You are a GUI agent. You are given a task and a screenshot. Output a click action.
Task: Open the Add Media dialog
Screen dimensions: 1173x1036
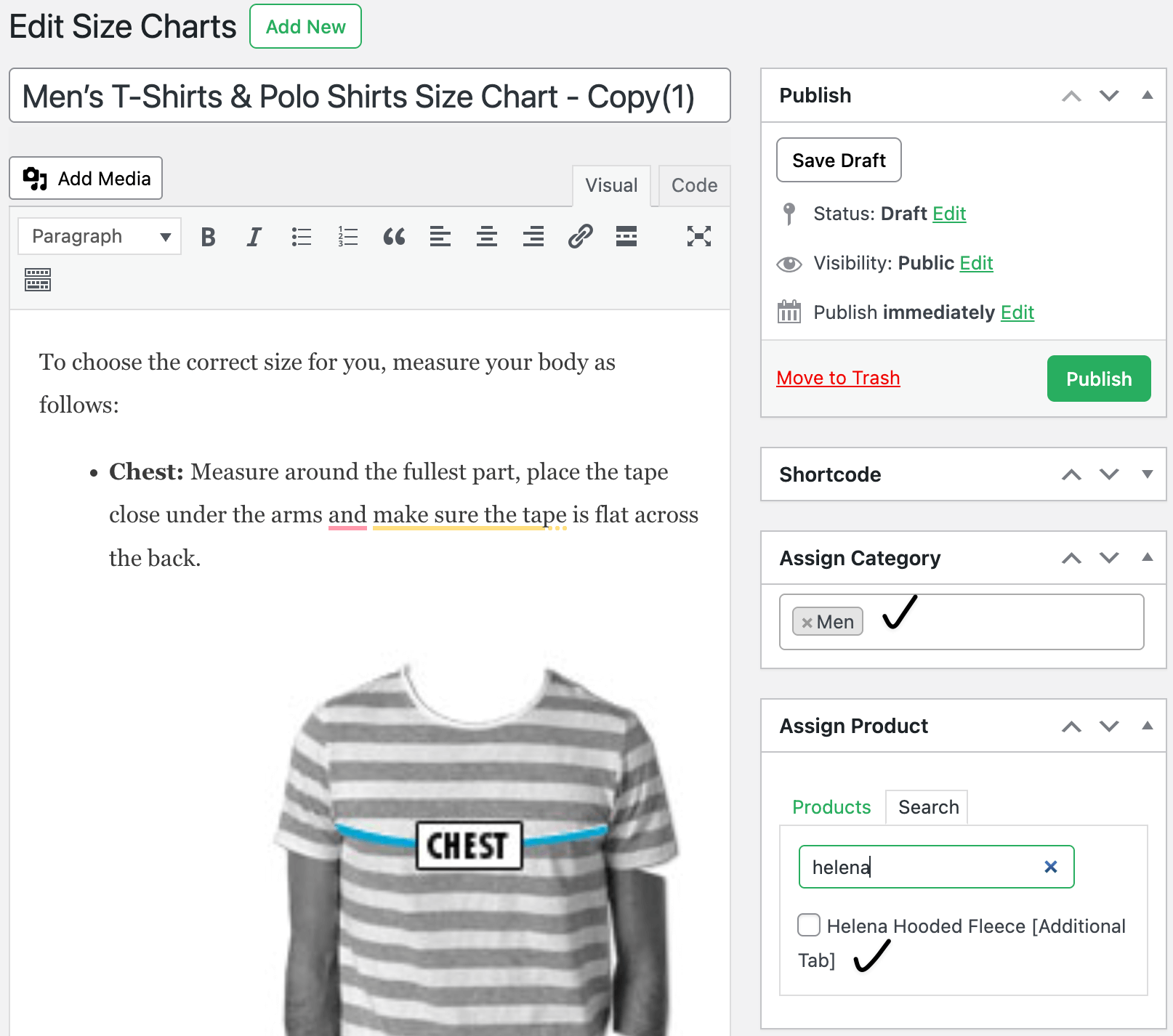pyautogui.click(x=85, y=178)
